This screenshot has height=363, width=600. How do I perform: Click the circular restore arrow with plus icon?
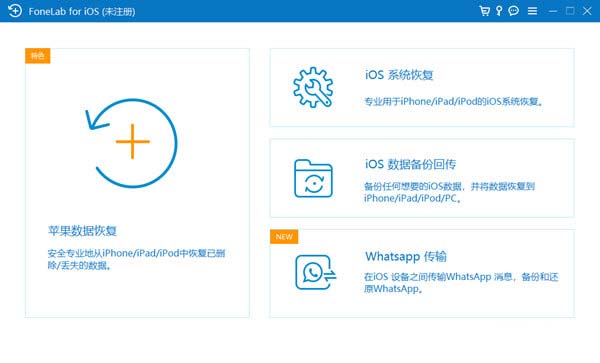(131, 143)
